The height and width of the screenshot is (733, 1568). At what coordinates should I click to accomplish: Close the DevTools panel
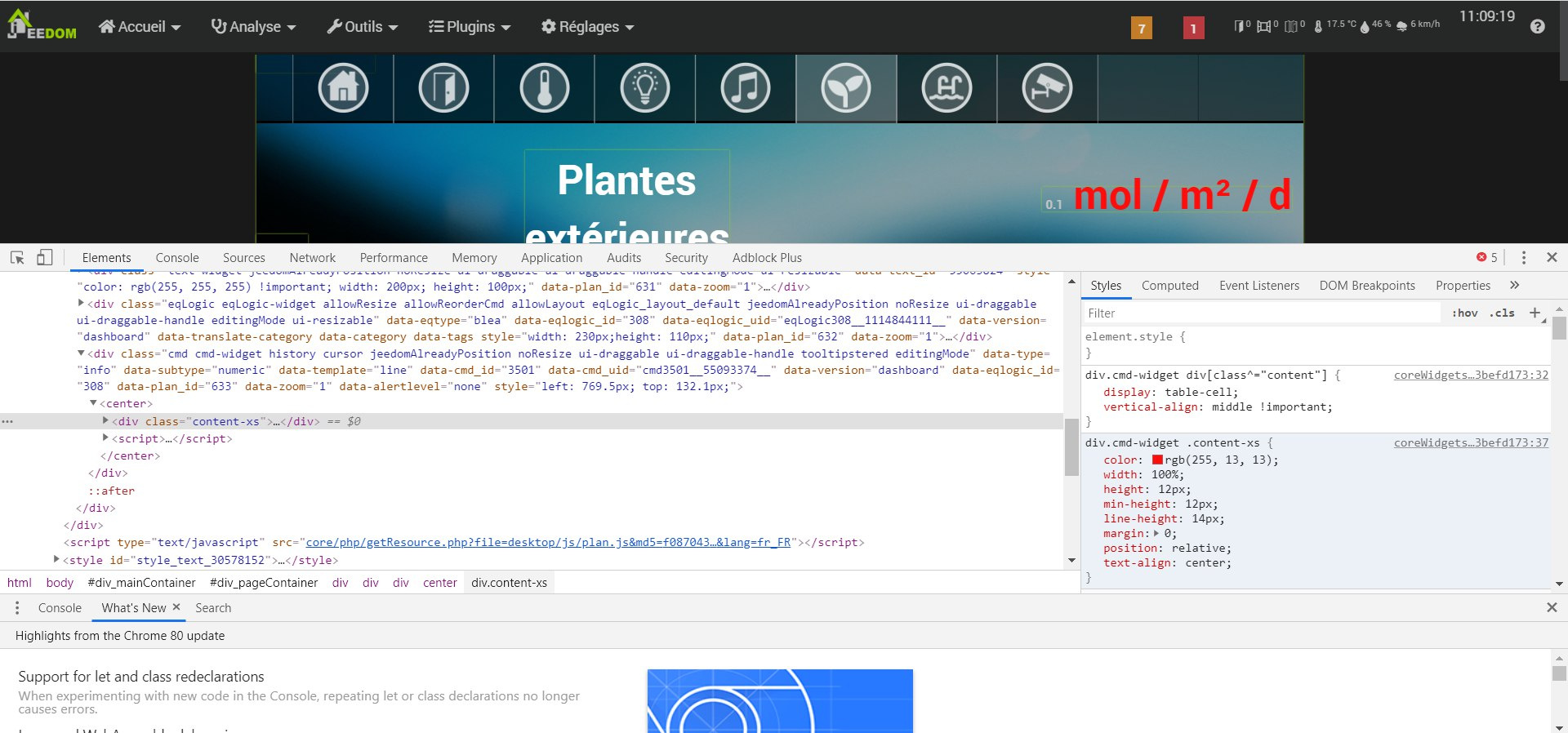point(1552,257)
